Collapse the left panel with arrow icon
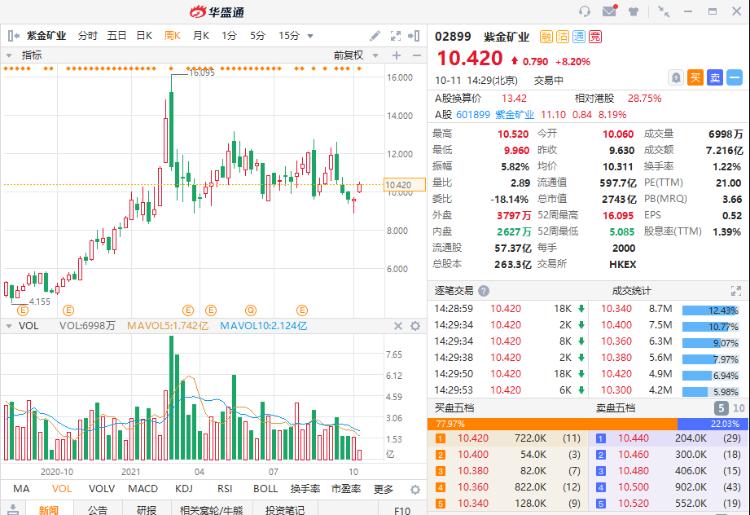750x515 pixels. click(x=13, y=36)
